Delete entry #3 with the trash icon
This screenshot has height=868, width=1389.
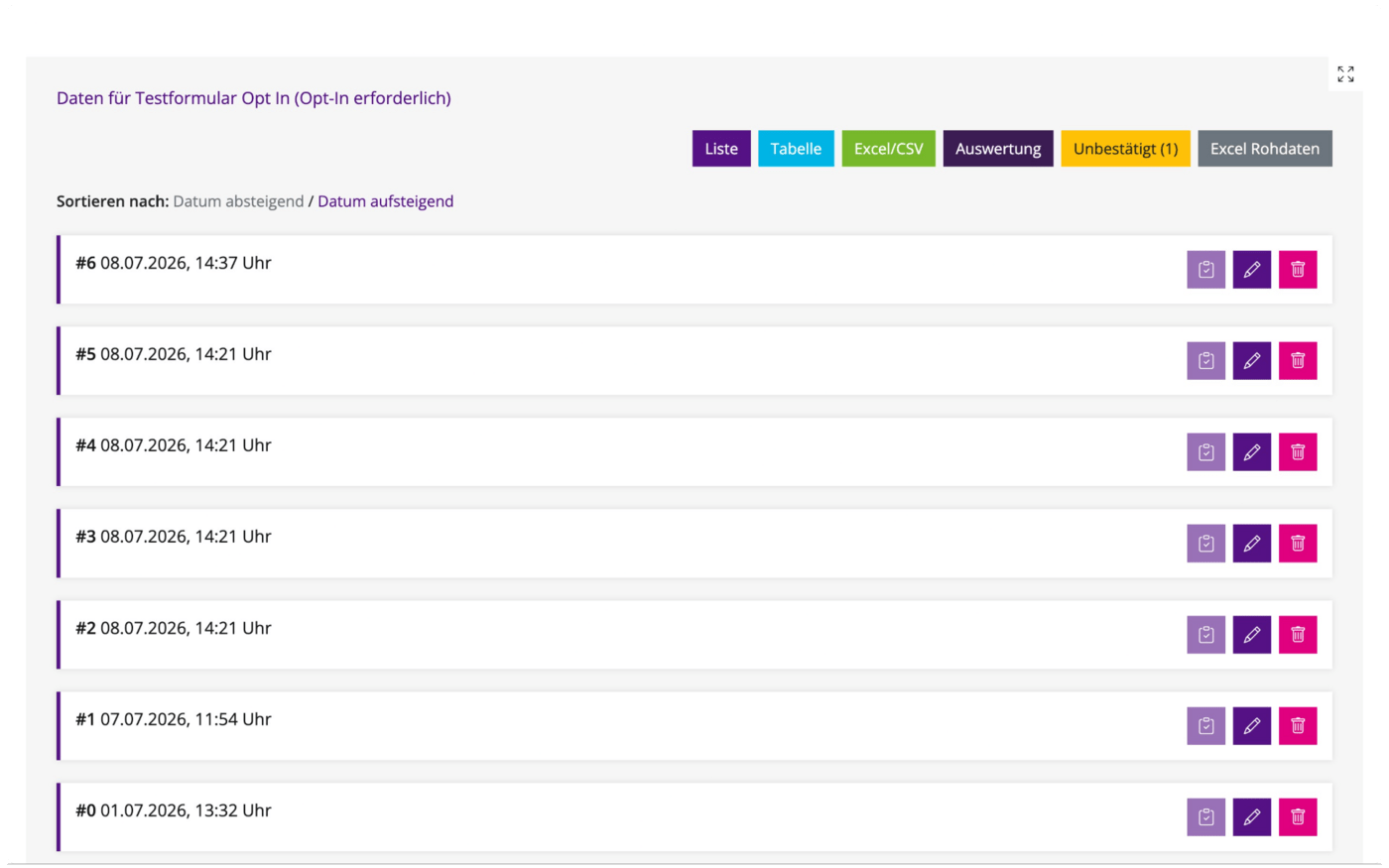[x=1298, y=544]
